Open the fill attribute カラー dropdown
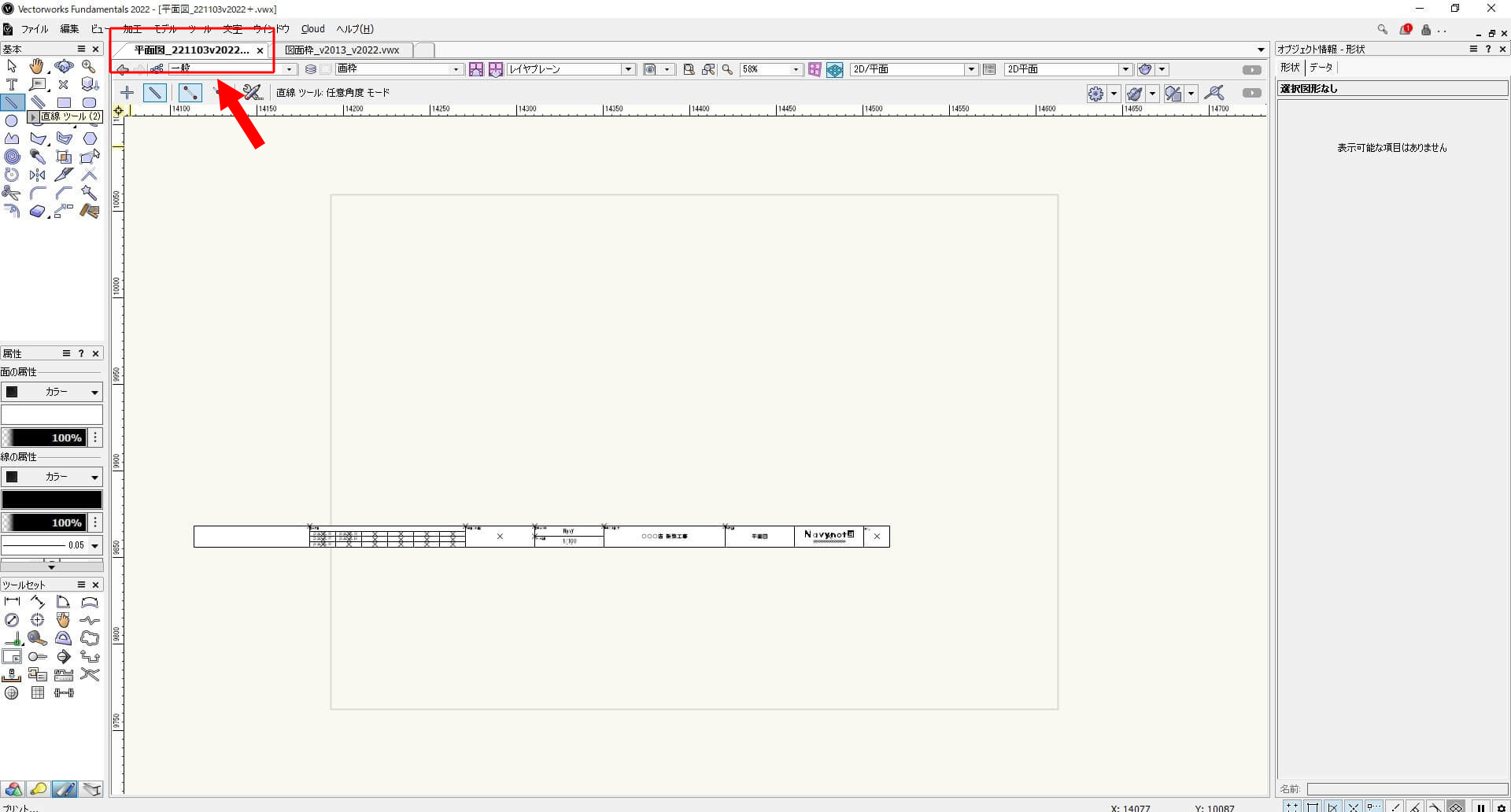Screen dimensions: 1511x812 (52, 392)
